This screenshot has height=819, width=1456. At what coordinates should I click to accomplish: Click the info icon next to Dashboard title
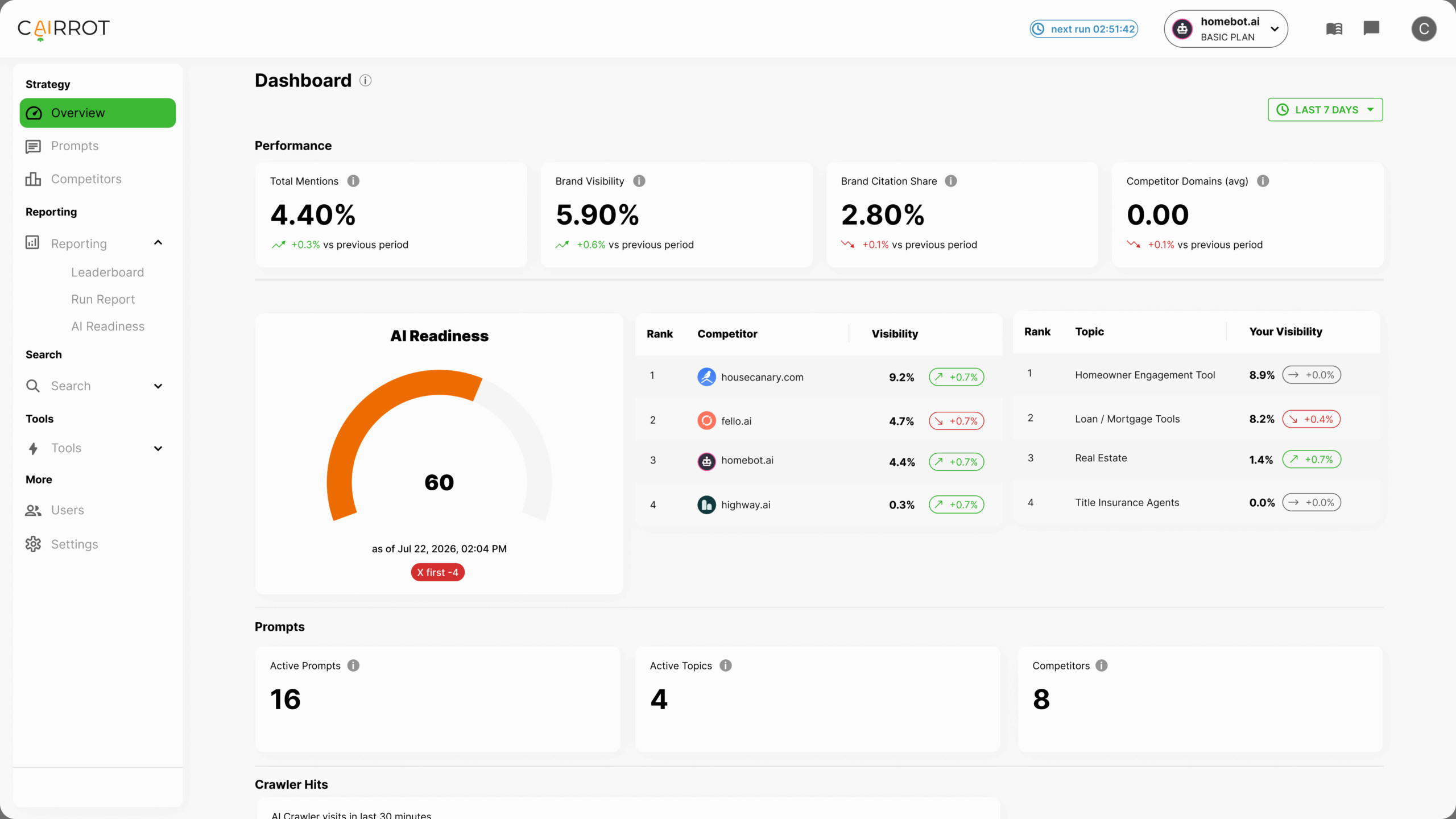click(x=366, y=81)
